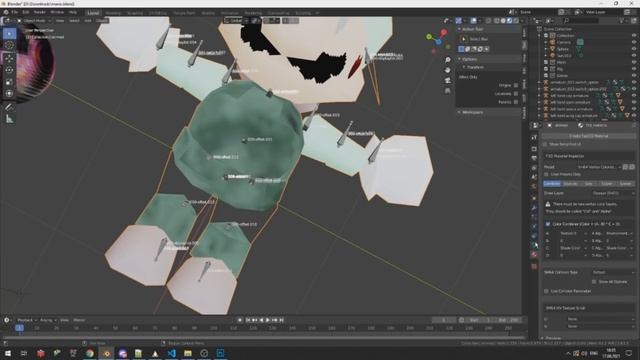Open the World properties tab
The image size is (640, 360).
pos(534,186)
